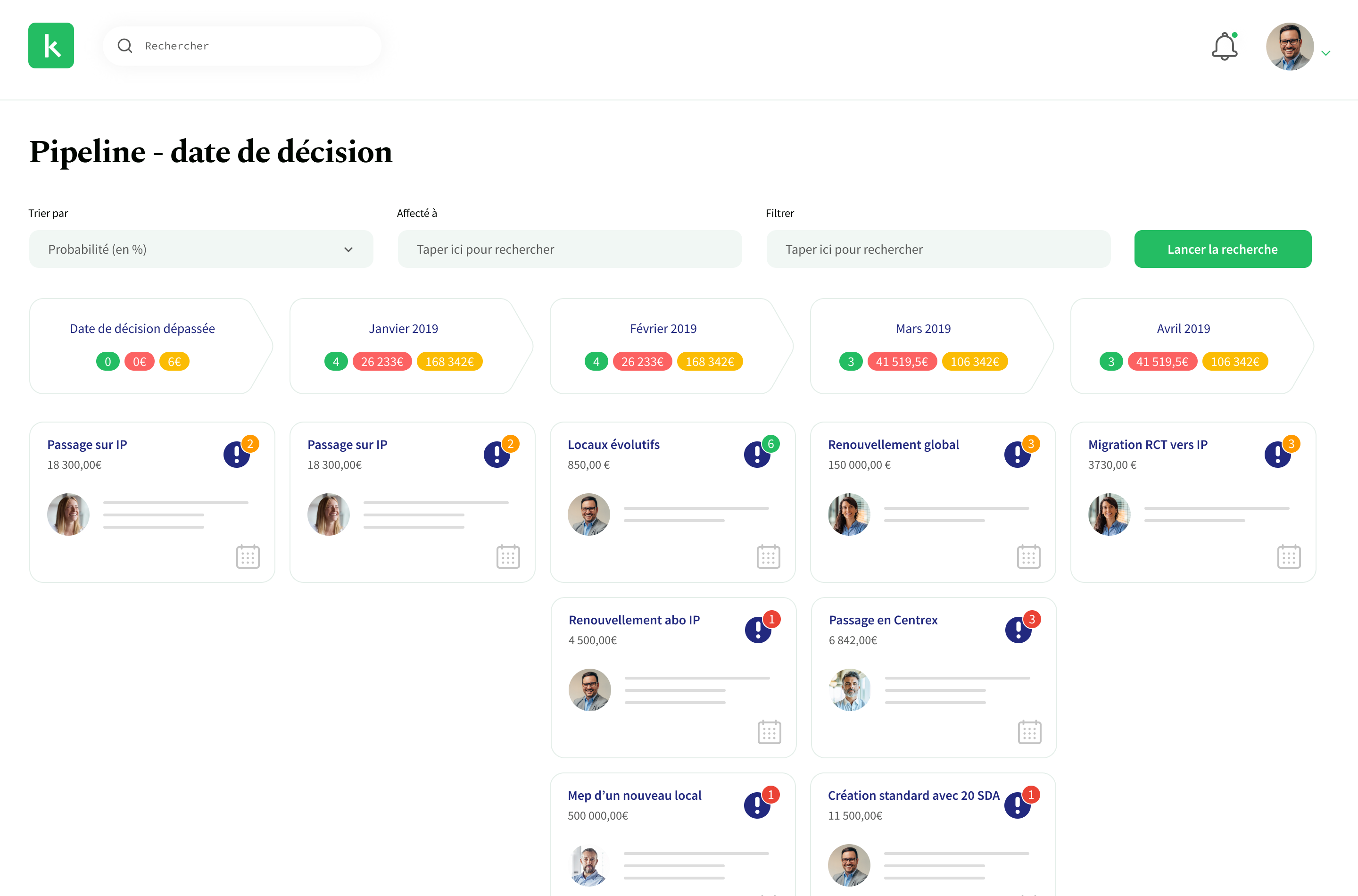
Task: Click the green k logo icon
Action: tap(51, 46)
